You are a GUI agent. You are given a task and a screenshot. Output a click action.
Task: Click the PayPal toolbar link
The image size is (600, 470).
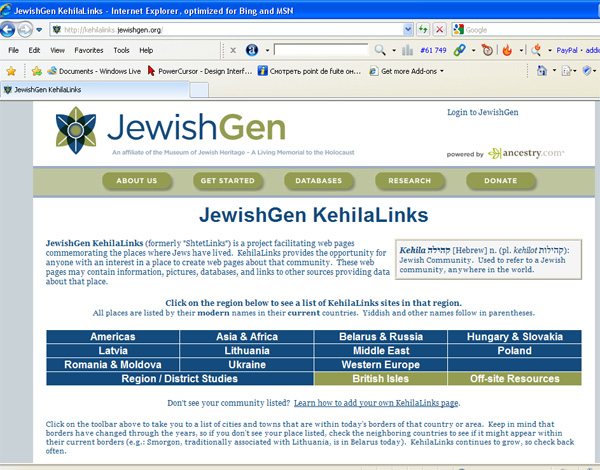click(567, 50)
